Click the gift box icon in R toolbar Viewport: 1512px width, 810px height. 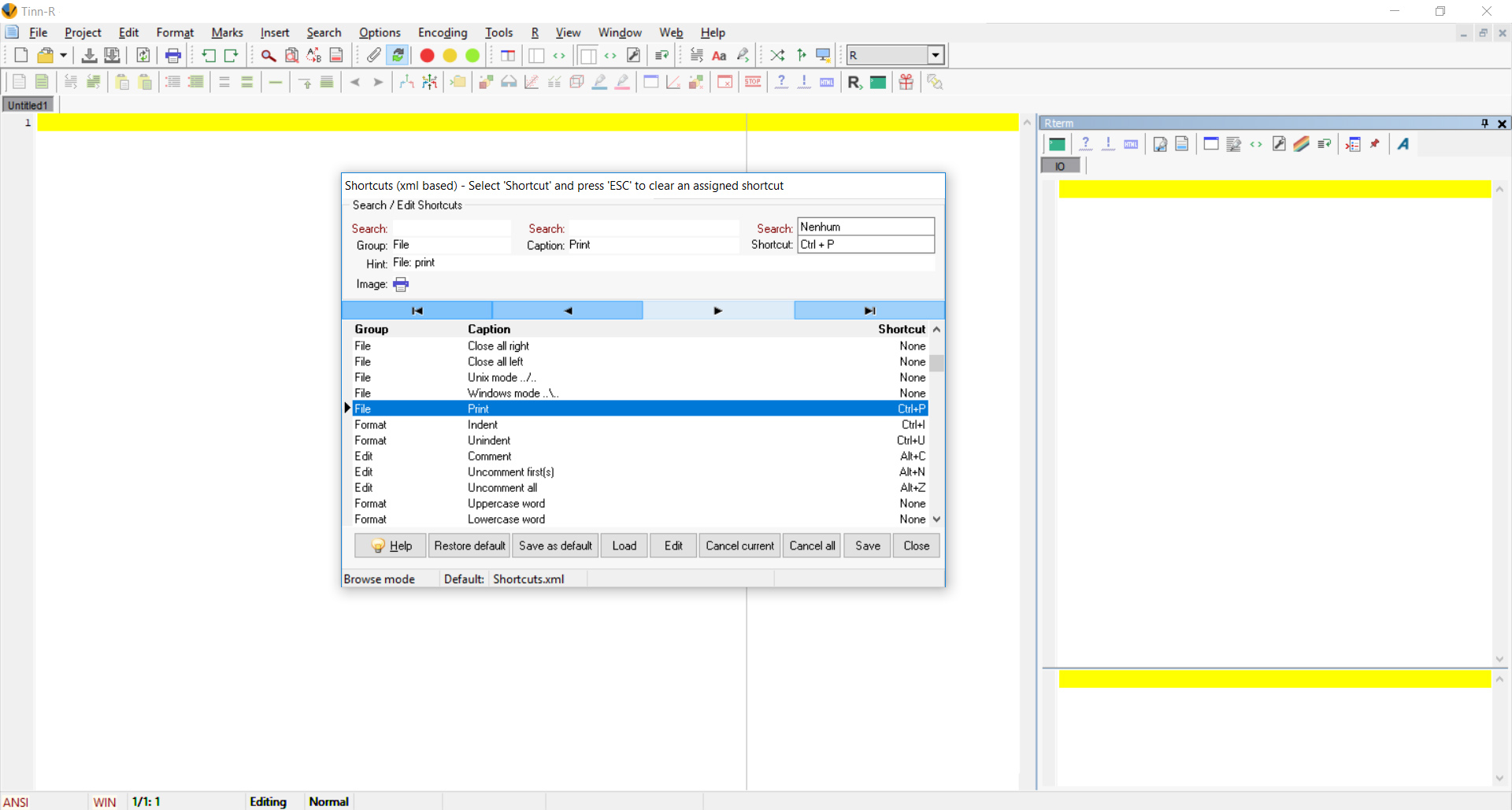(906, 82)
